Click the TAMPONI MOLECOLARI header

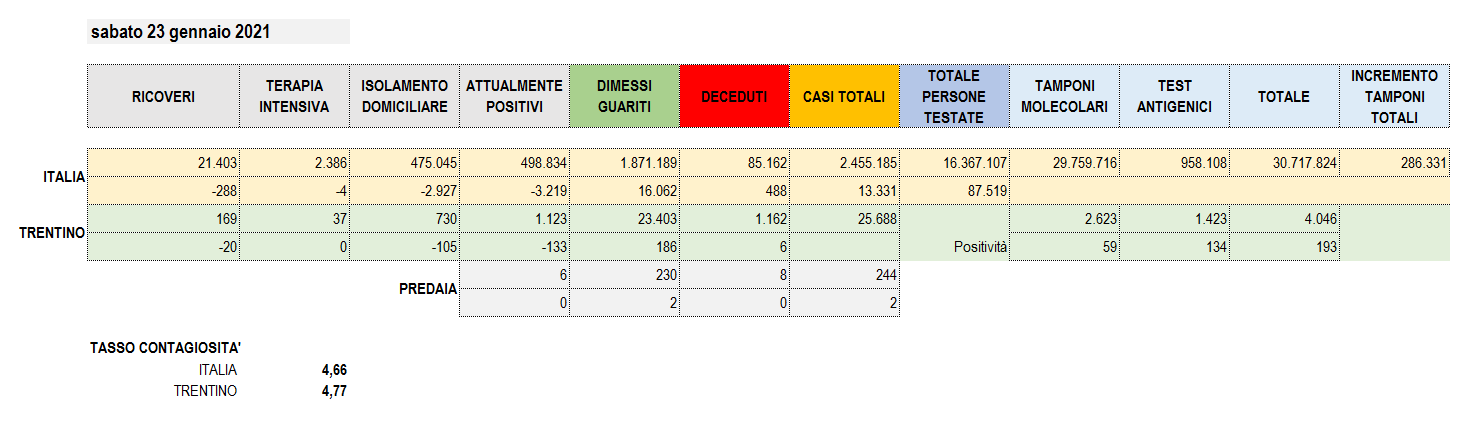1064,97
